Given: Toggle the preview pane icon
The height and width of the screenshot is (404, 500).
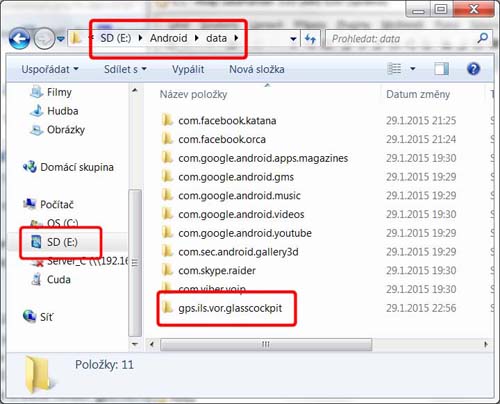Looking at the screenshot, I should (x=441, y=69).
